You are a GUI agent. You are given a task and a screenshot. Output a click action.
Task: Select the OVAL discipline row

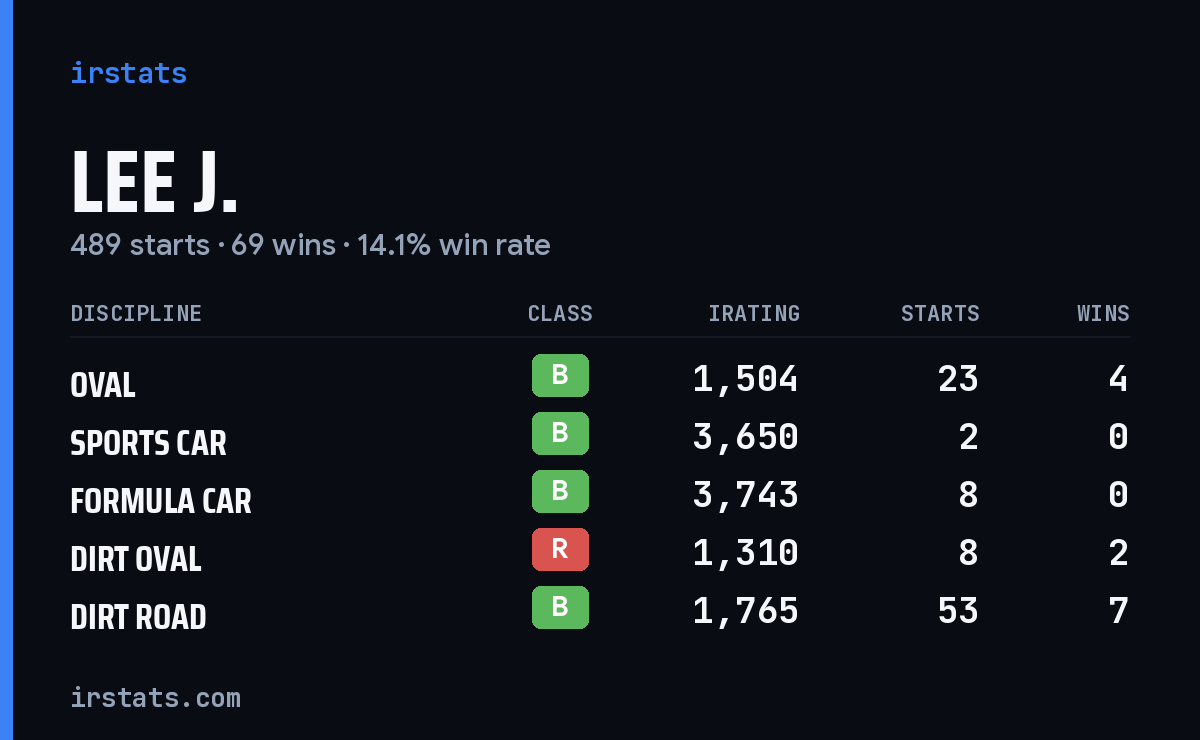600,379
